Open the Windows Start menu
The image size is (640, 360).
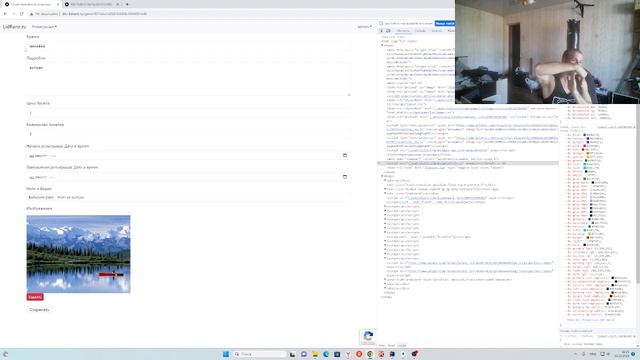pyautogui.click(x=226, y=354)
